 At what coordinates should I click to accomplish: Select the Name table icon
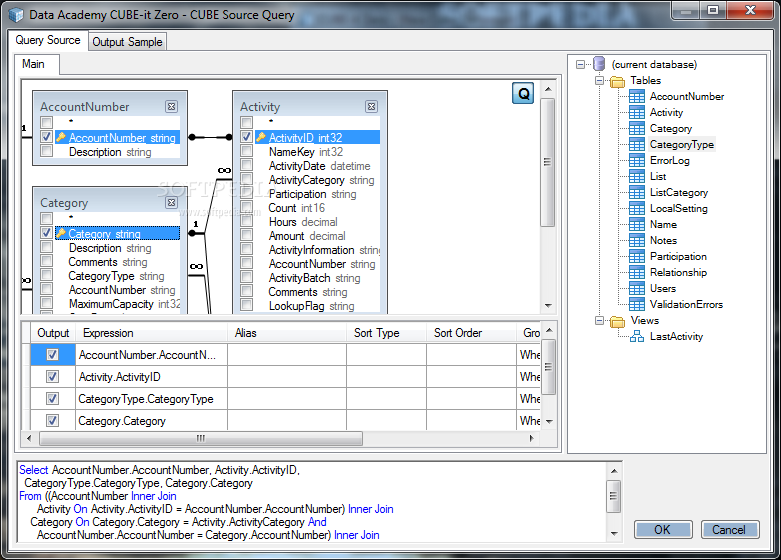637,225
